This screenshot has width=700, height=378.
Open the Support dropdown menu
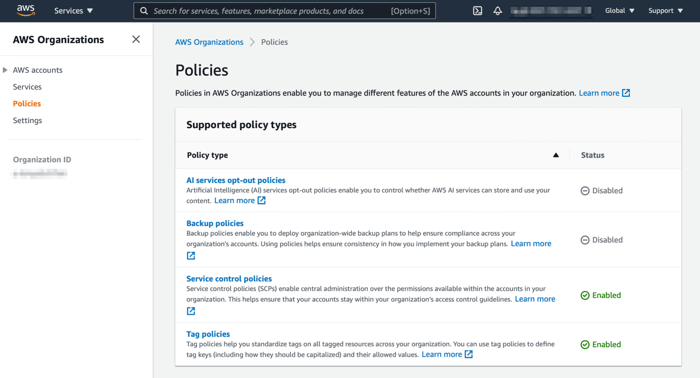point(666,11)
